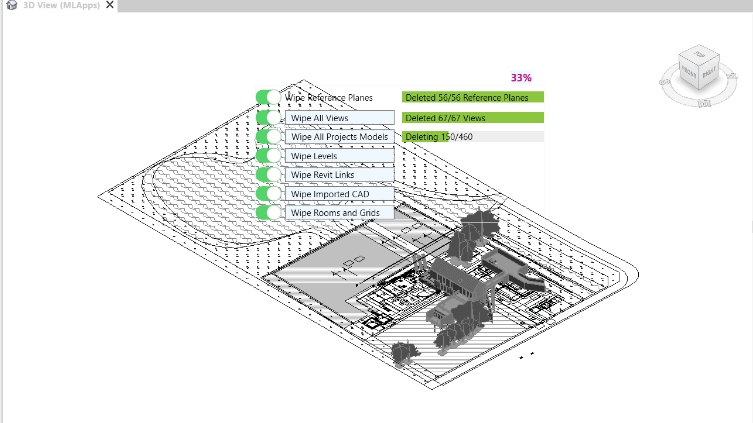753x423 pixels.
Task: Click the Deleted 56/56 Reference Planes progress bar
Action: tap(472, 98)
